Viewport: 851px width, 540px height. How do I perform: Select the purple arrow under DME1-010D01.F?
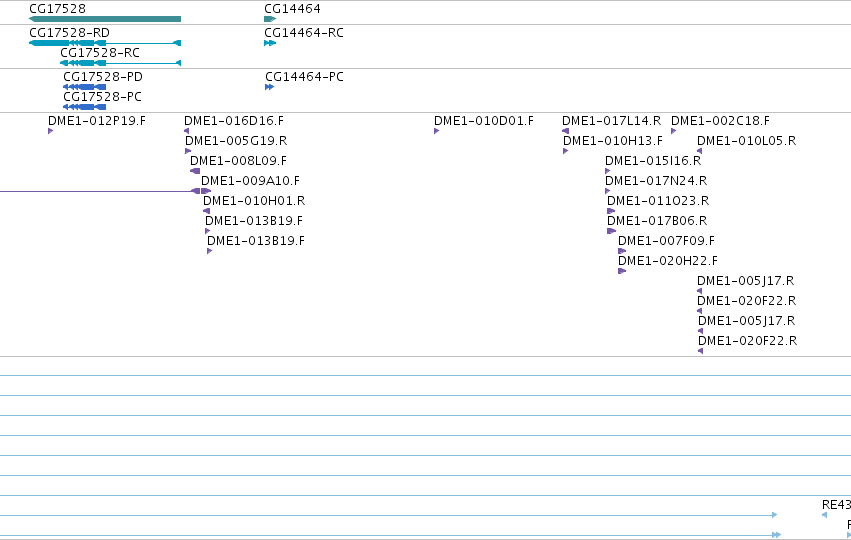(x=436, y=131)
